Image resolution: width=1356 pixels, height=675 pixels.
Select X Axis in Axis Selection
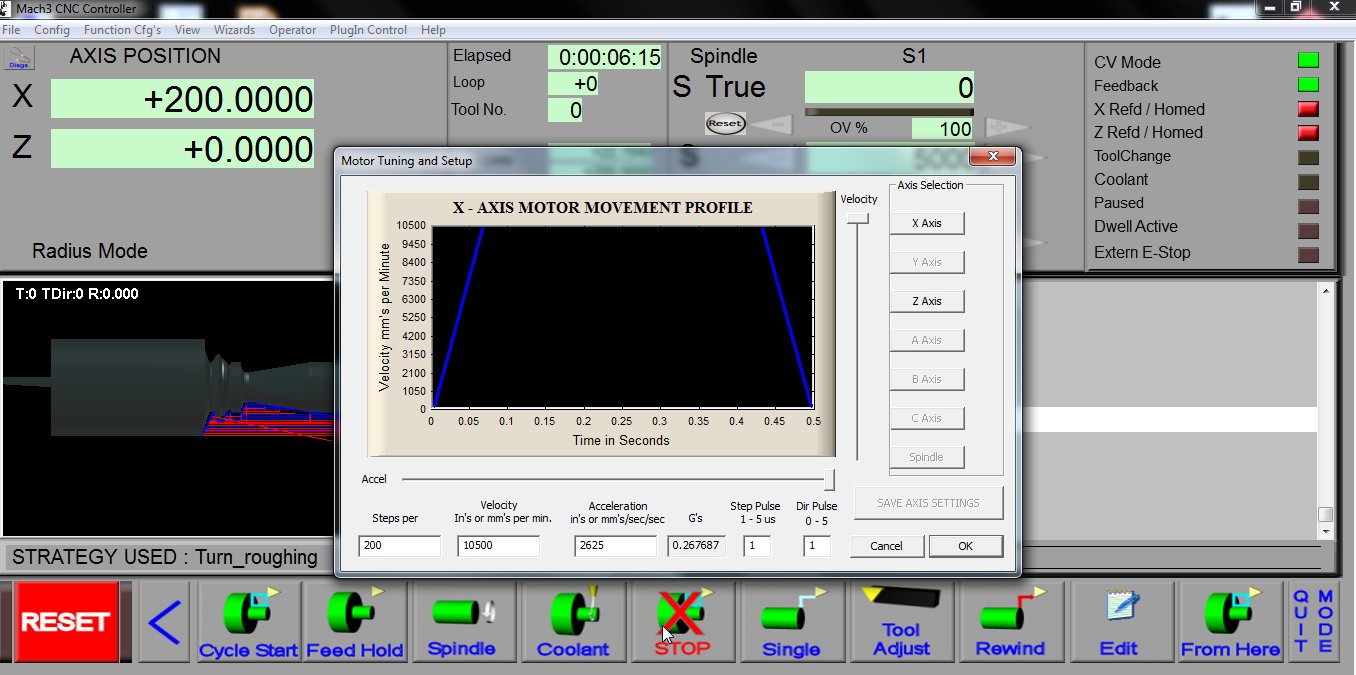point(927,223)
